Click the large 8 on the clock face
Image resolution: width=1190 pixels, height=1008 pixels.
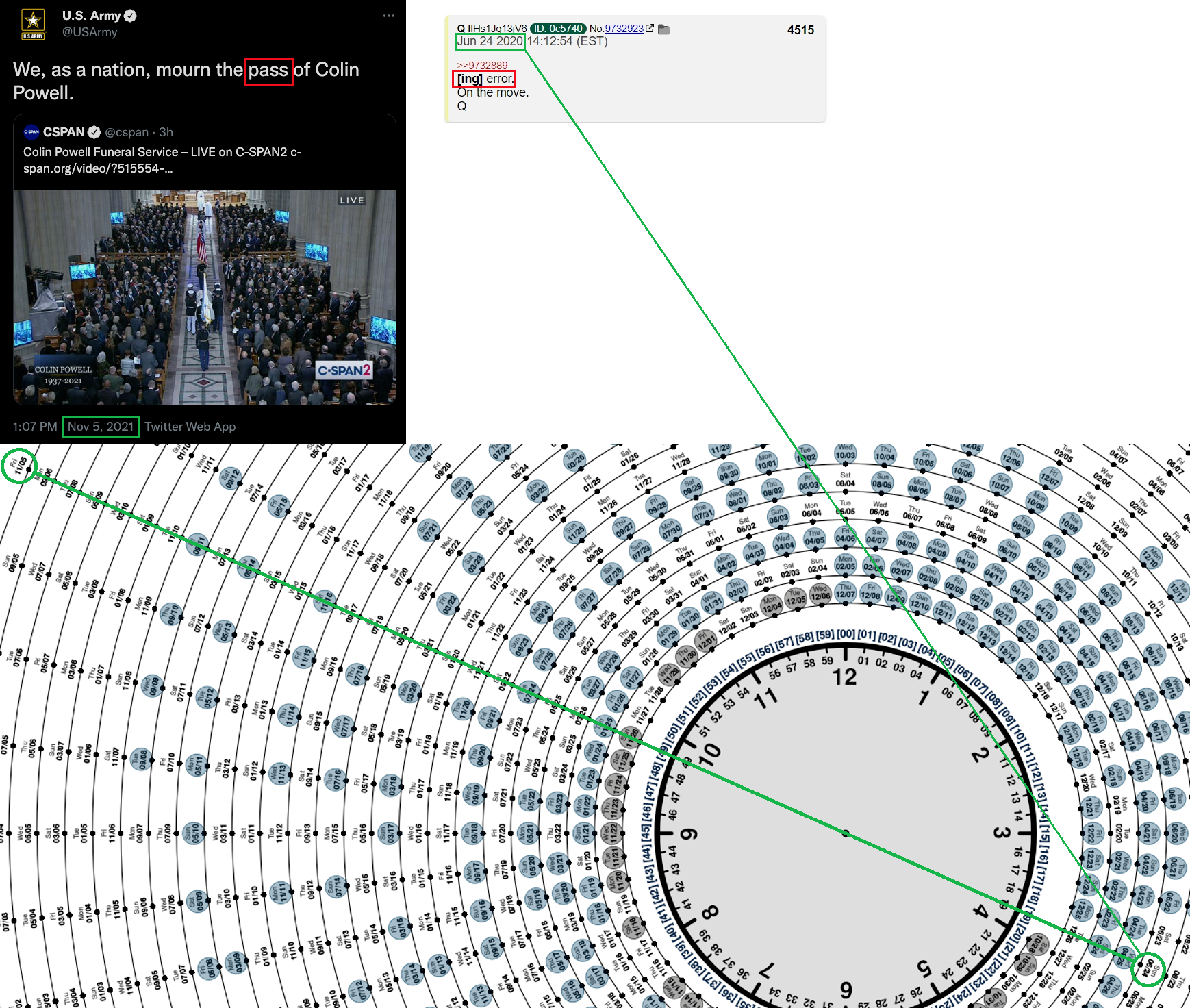click(710, 912)
